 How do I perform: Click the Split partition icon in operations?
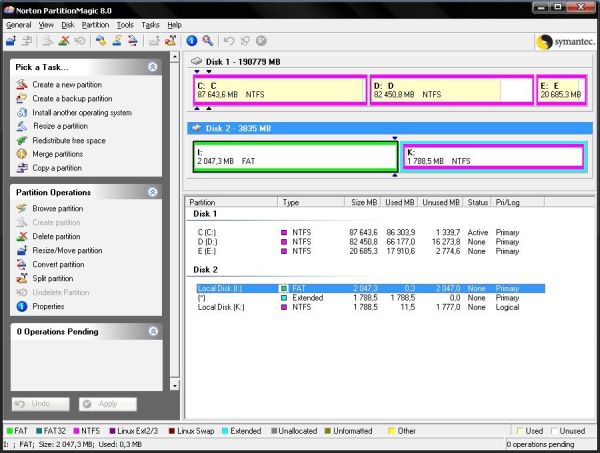pyautogui.click(x=22, y=279)
